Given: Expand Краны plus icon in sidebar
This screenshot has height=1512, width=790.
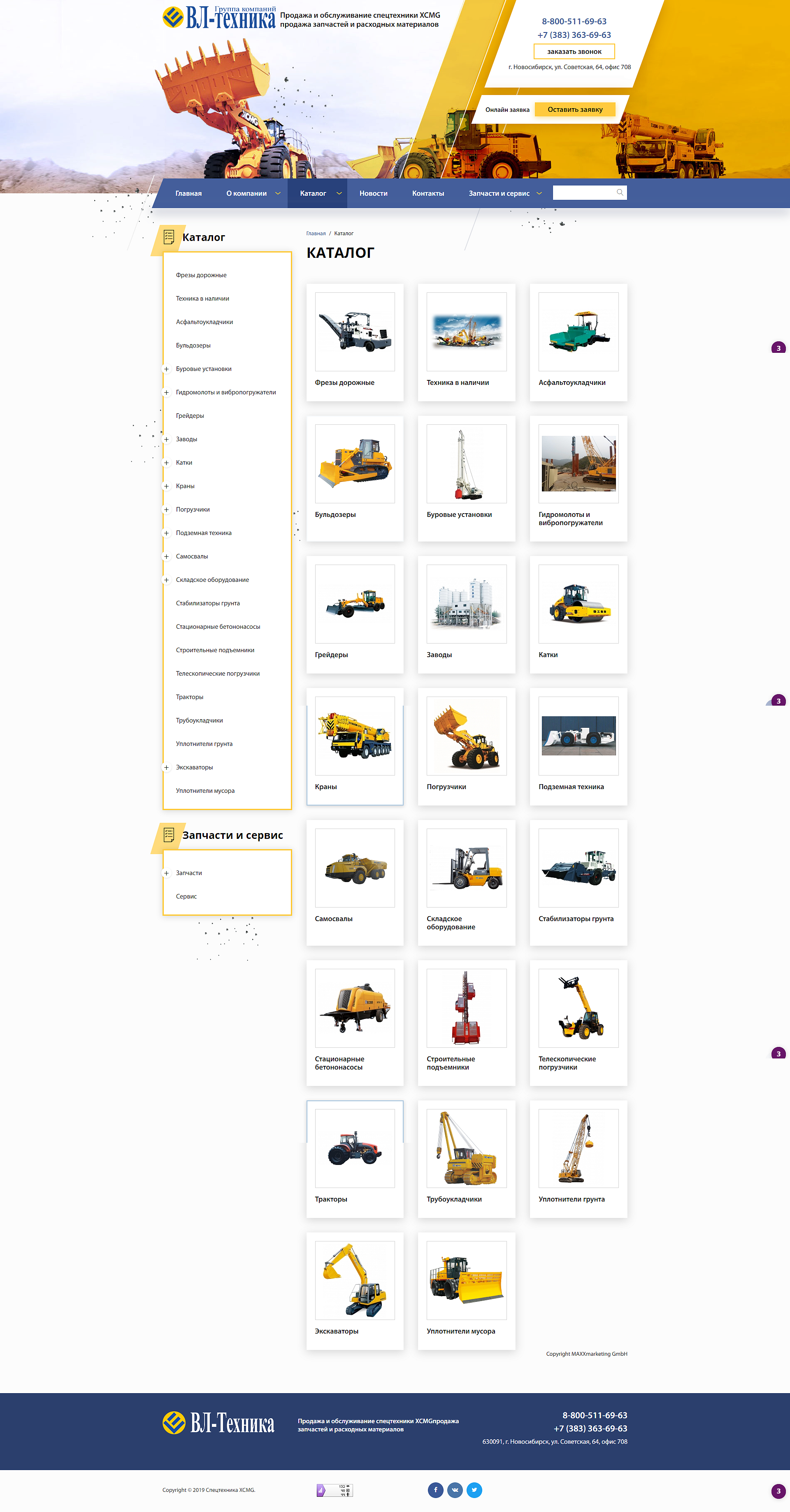Looking at the screenshot, I should pos(166,486).
